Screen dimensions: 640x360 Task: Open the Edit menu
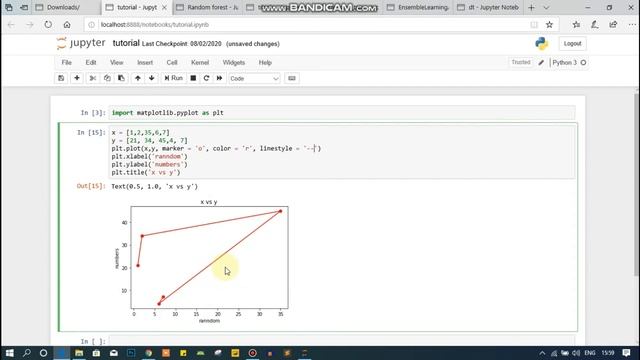tap(91, 62)
